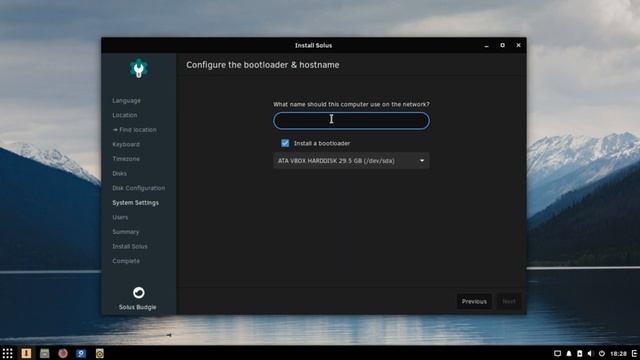Click the Solus installer logo in sidebar
640x360 pixels.
pos(139,68)
